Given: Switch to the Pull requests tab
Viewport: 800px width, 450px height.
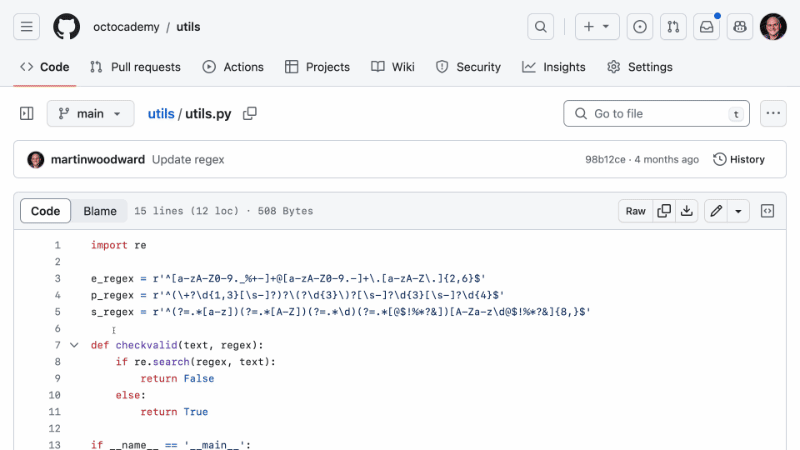Looking at the screenshot, I should pos(135,67).
